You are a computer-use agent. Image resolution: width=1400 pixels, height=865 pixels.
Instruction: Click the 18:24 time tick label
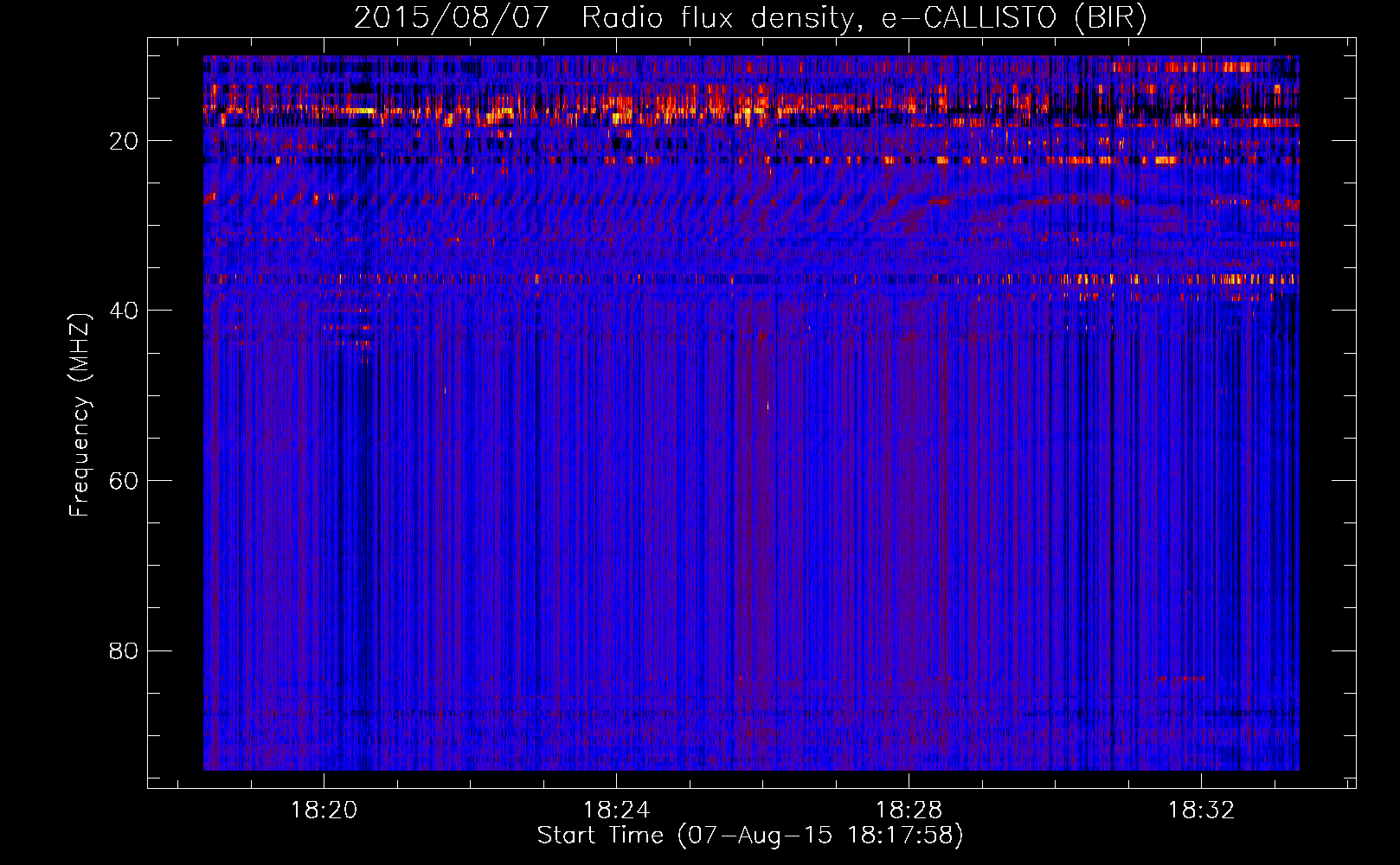tap(617, 811)
